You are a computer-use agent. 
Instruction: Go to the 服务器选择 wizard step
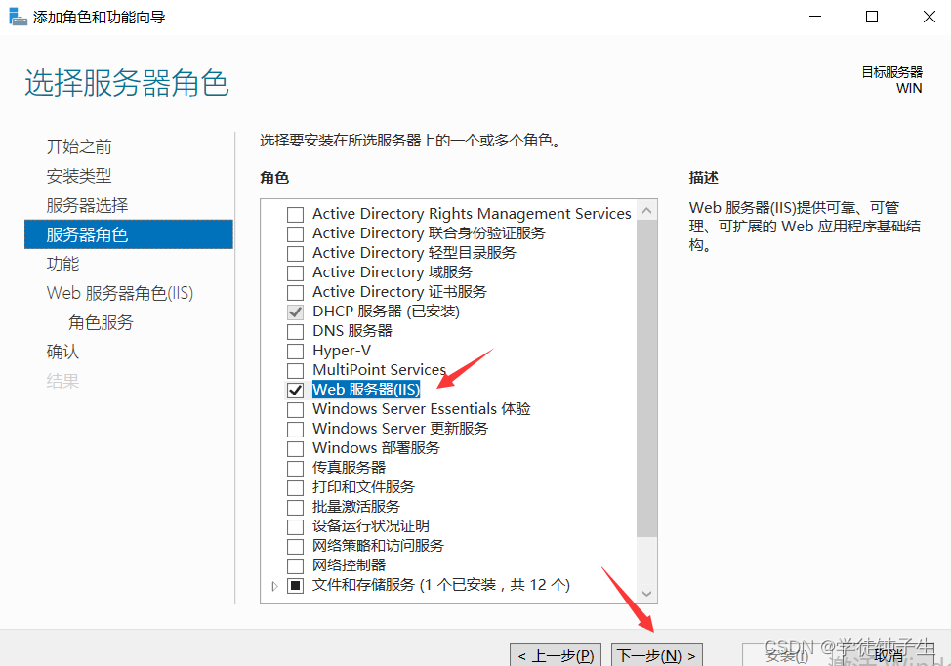click(87, 205)
